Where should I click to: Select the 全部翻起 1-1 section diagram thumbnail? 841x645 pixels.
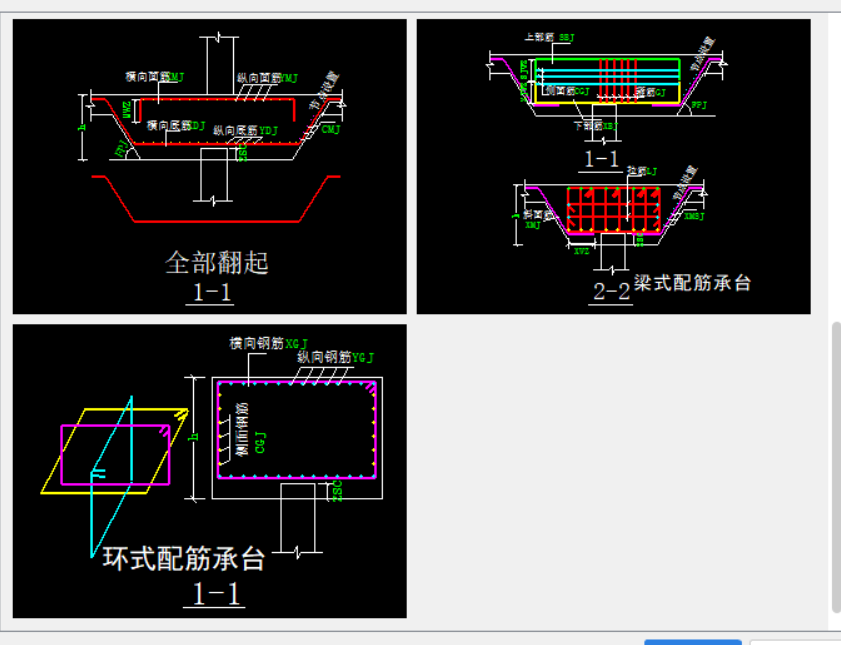[x=210, y=166]
